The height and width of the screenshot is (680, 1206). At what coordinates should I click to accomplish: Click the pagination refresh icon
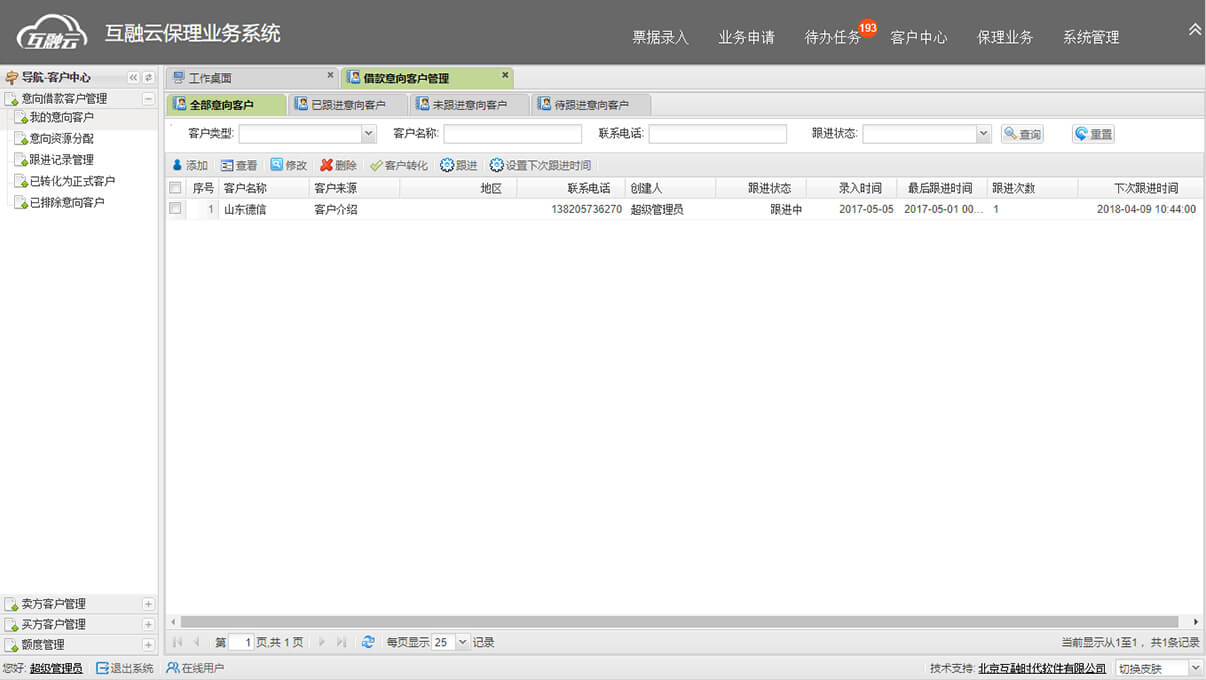point(368,642)
